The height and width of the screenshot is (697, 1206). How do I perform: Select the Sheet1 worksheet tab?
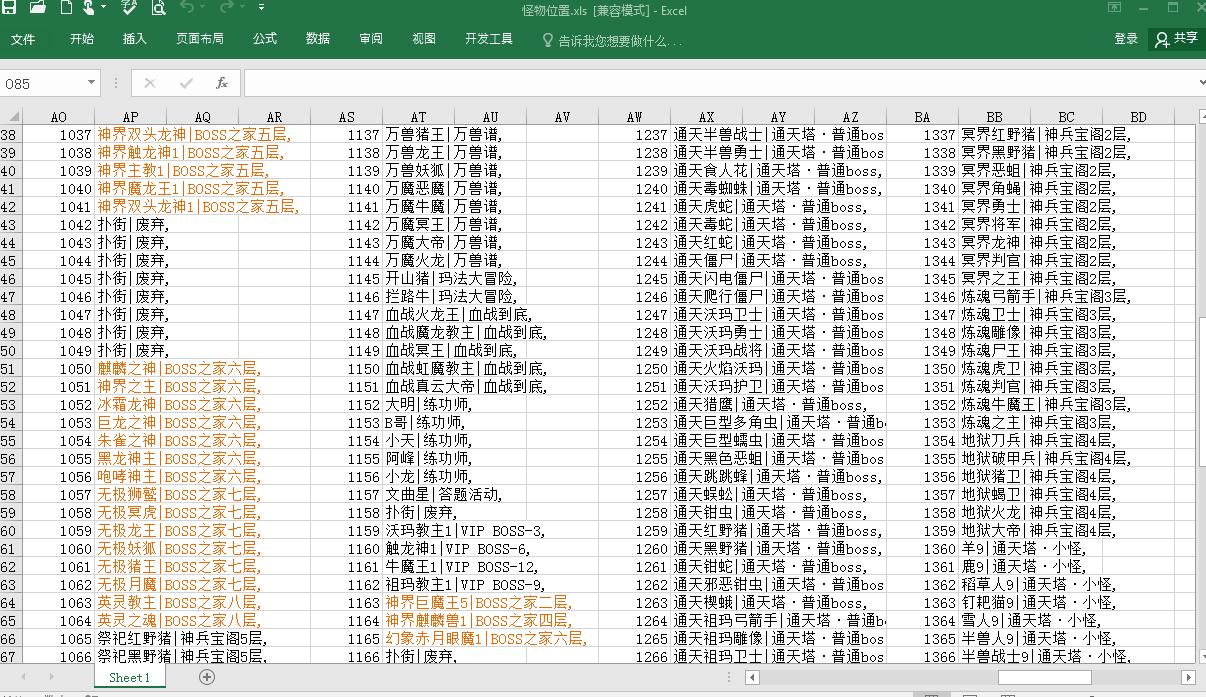pos(129,677)
